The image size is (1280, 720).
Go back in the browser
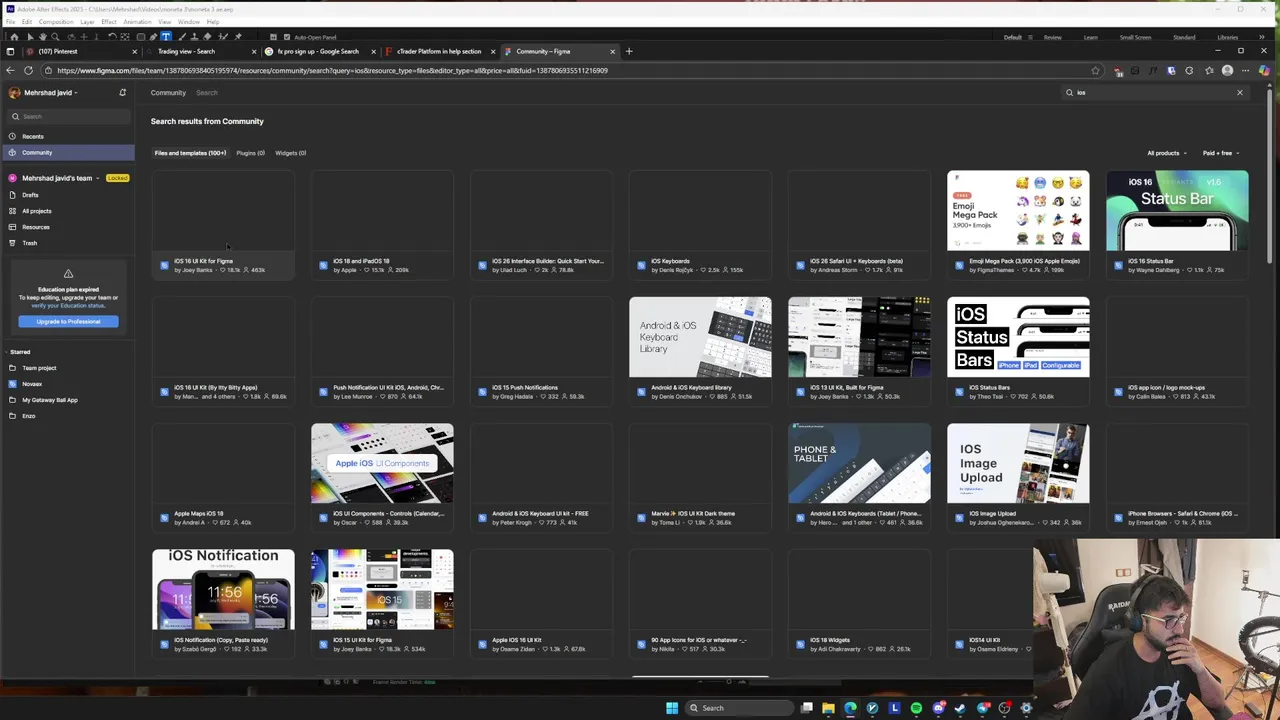10,71
